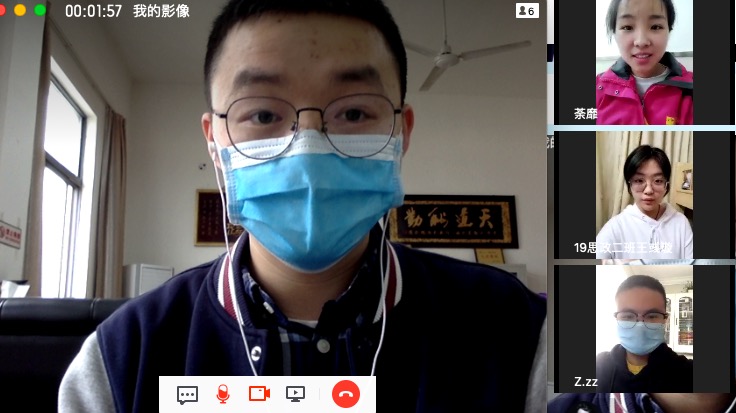The width and height of the screenshot is (736, 413).
Task: Enter full screen with the green dot
Action: coord(40,10)
